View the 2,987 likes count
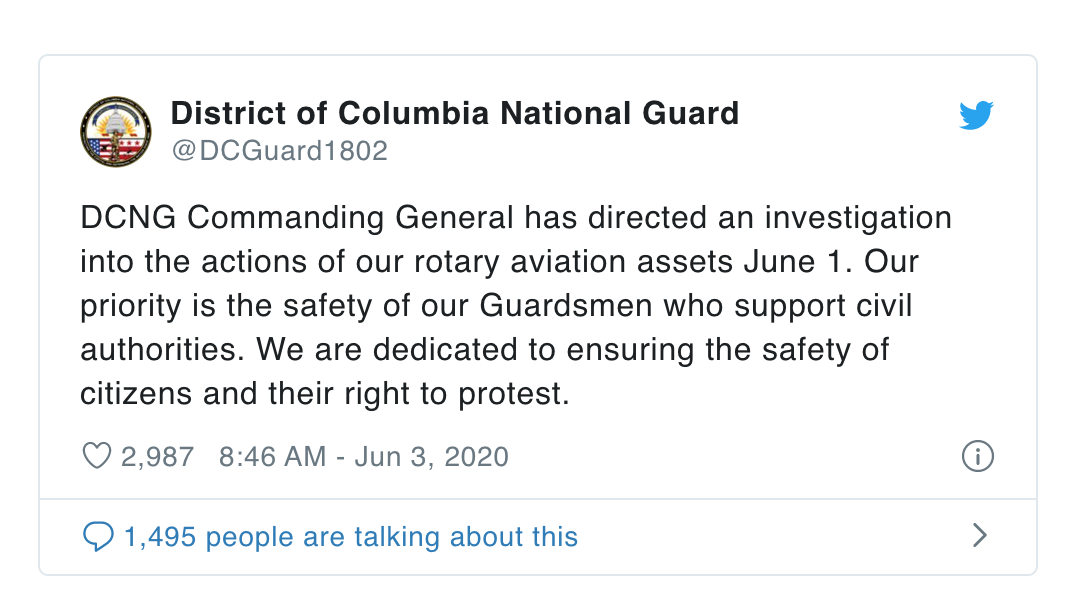Screen dimensions: 1074x614 click(x=158, y=457)
